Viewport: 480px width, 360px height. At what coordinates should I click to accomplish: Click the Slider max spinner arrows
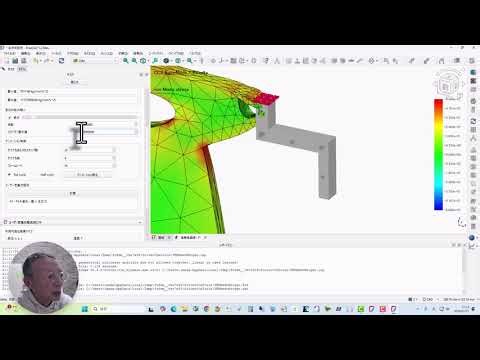(136, 132)
